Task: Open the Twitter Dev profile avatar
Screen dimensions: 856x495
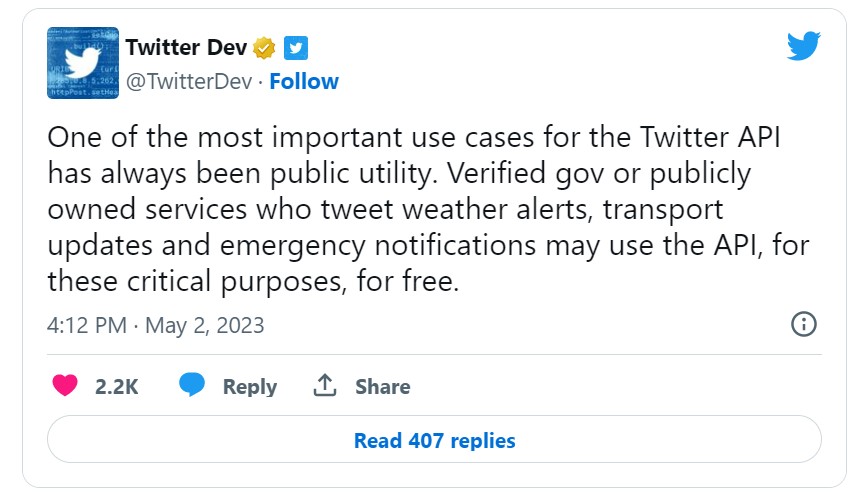Action: tap(83, 63)
